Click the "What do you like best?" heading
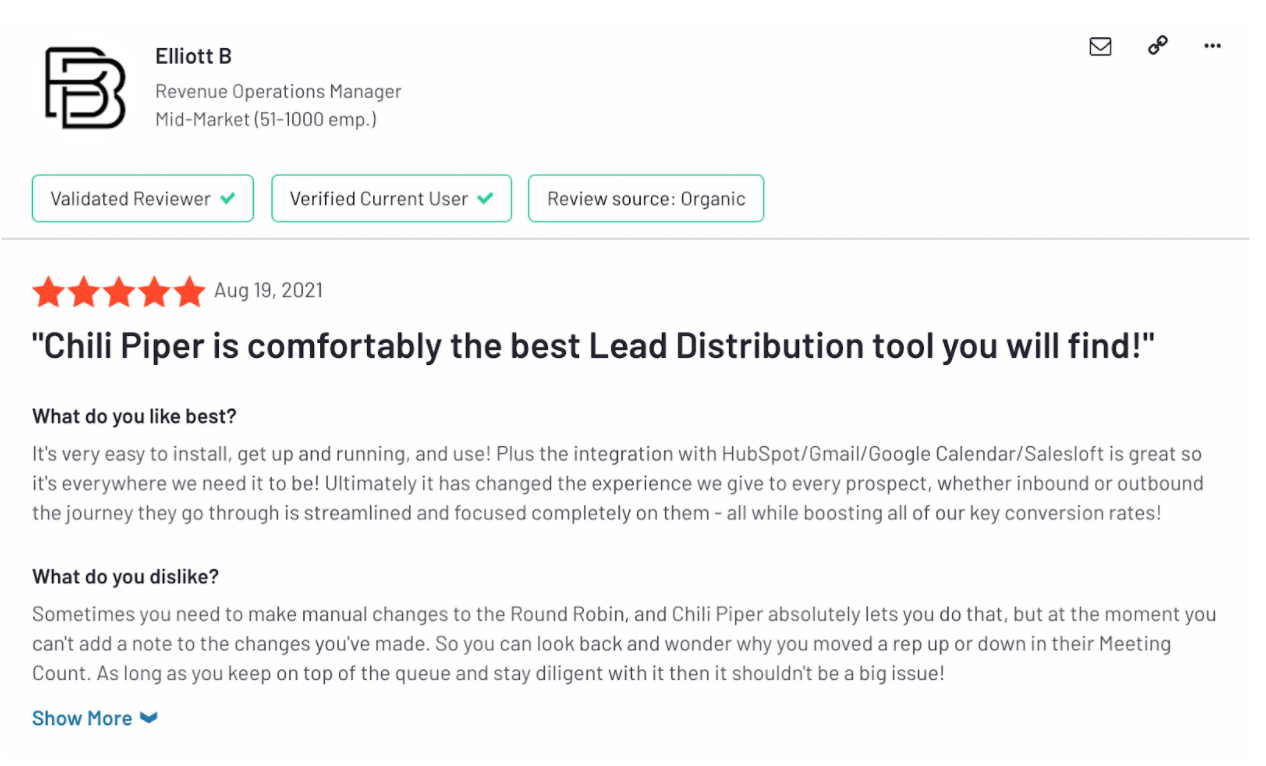 (134, 416)
